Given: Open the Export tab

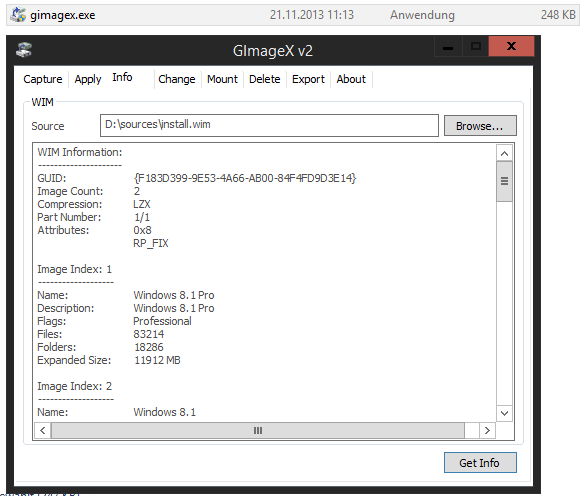Looking at the screenshot, I should (308, 79).
